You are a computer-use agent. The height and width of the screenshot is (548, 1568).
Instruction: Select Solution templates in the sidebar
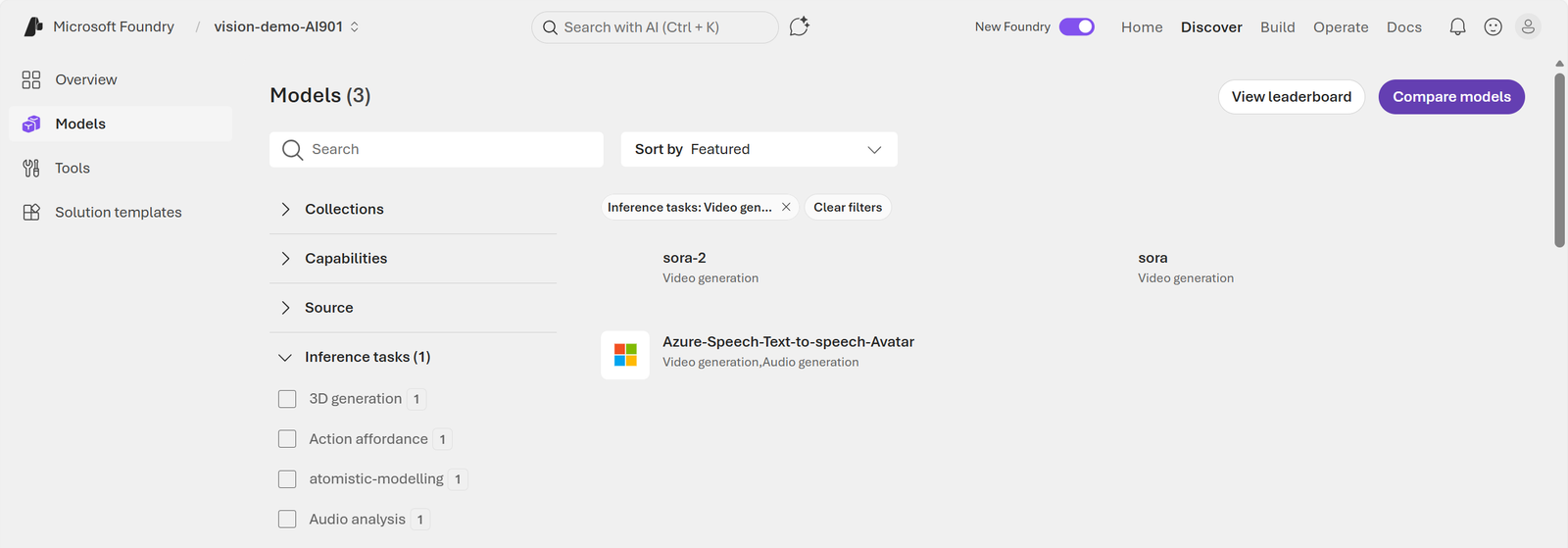click(x=121, y=212)
